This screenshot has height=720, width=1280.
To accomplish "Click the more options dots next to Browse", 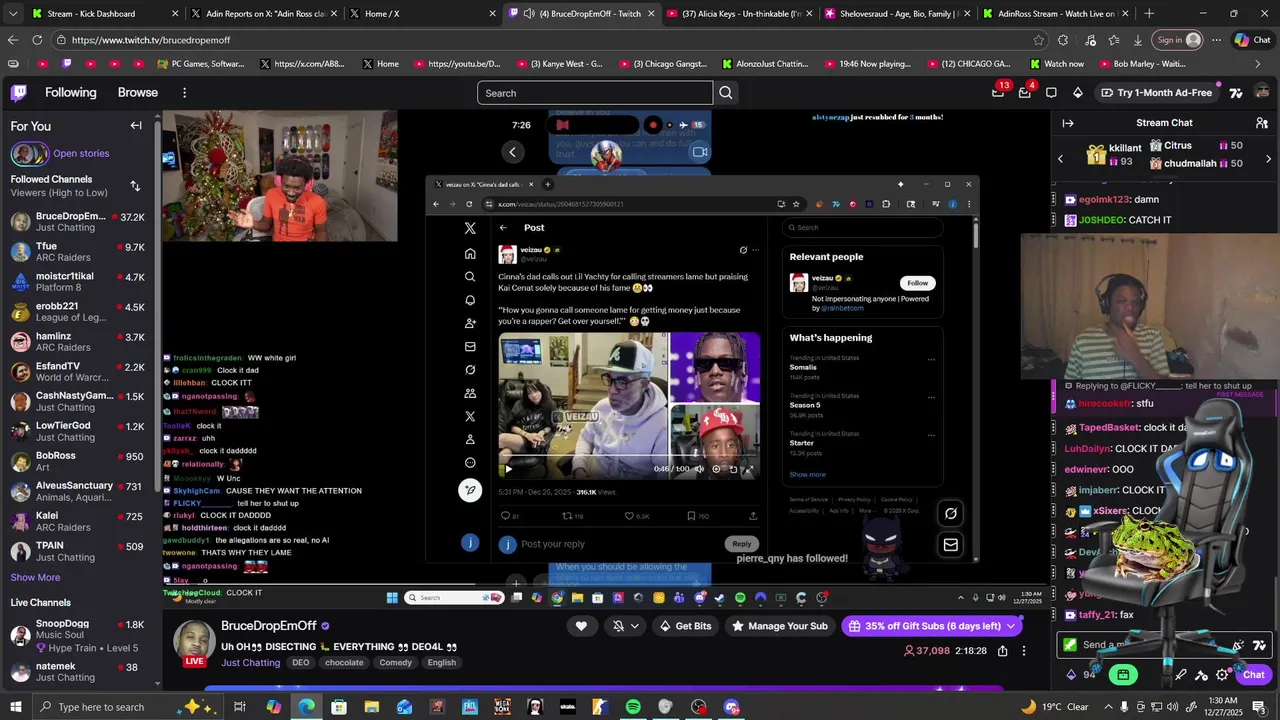I will tap(184, 93).
